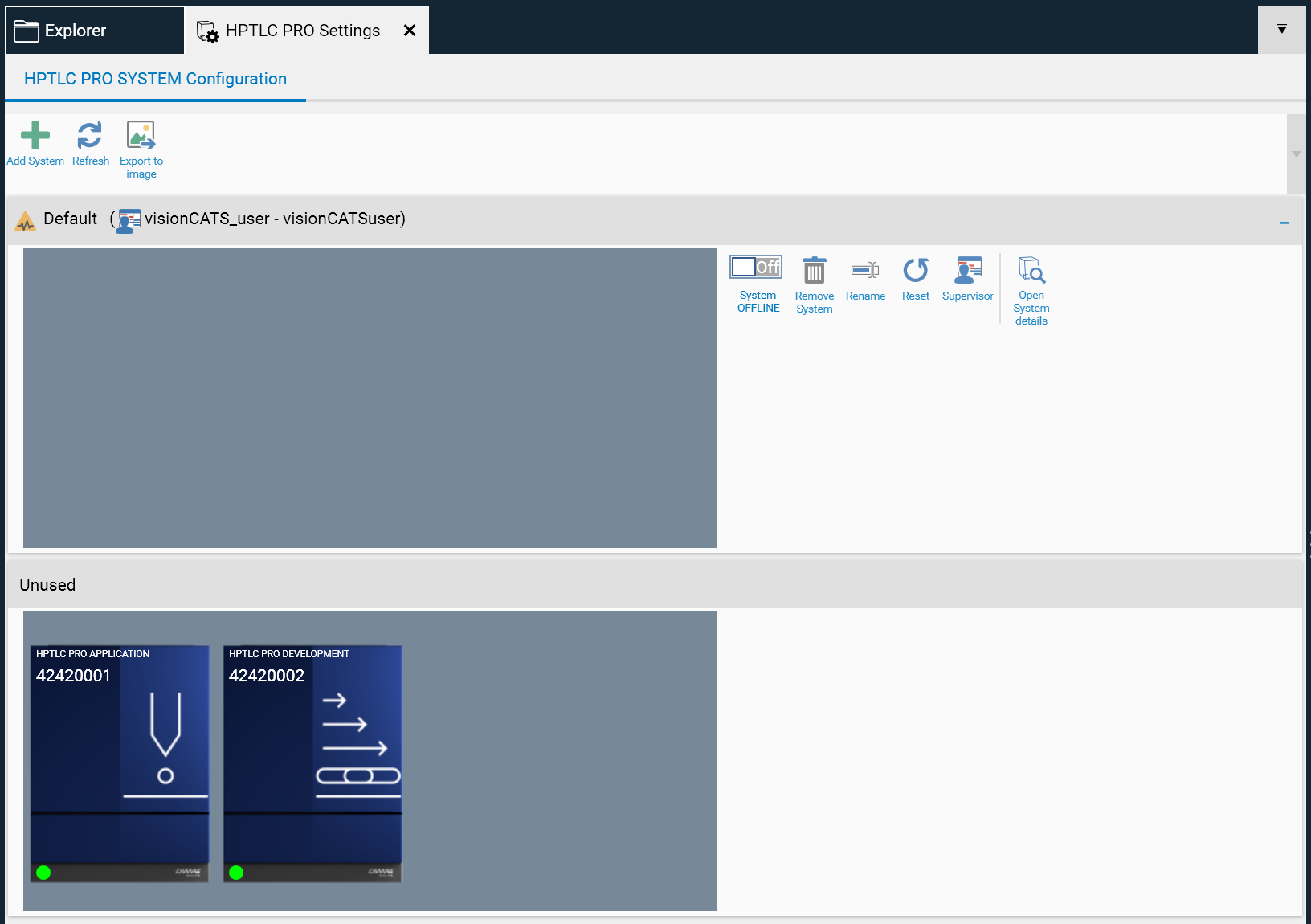This screenshot has width=1311, height=924.
Task: Reset the Default system
Action: pos(915,271)
